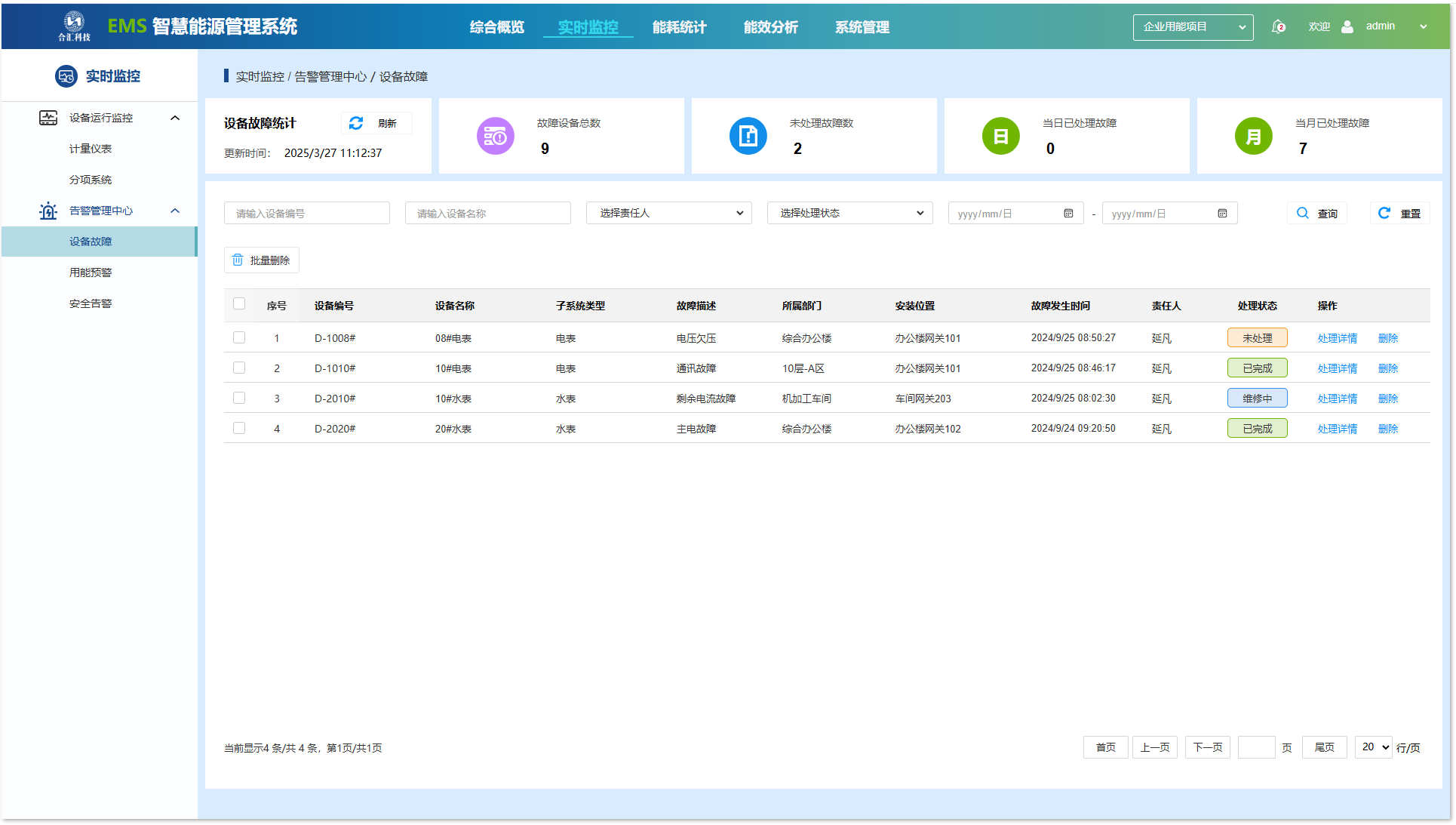1456x825 pixels.
Task: Collapse the 设备运行监控 sidebar section
Action: 175,118
